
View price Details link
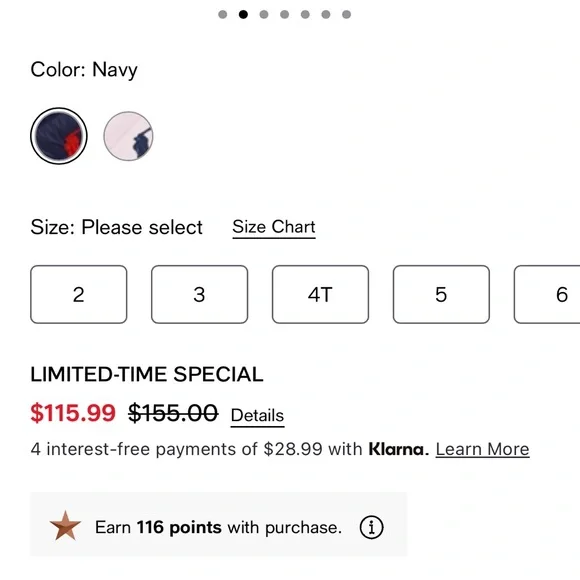(x=257, y=416)
